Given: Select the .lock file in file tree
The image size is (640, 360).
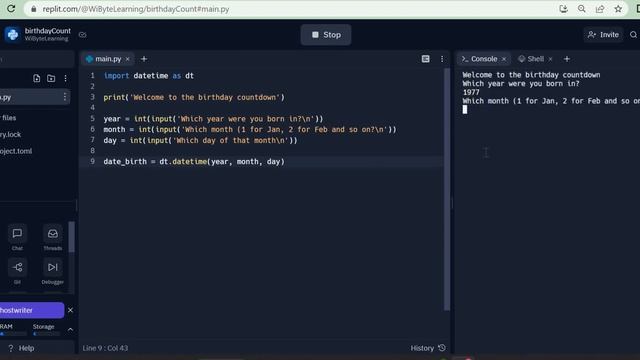Looking at the screenshot, I should pyautogui.click(x=11, y=134).
